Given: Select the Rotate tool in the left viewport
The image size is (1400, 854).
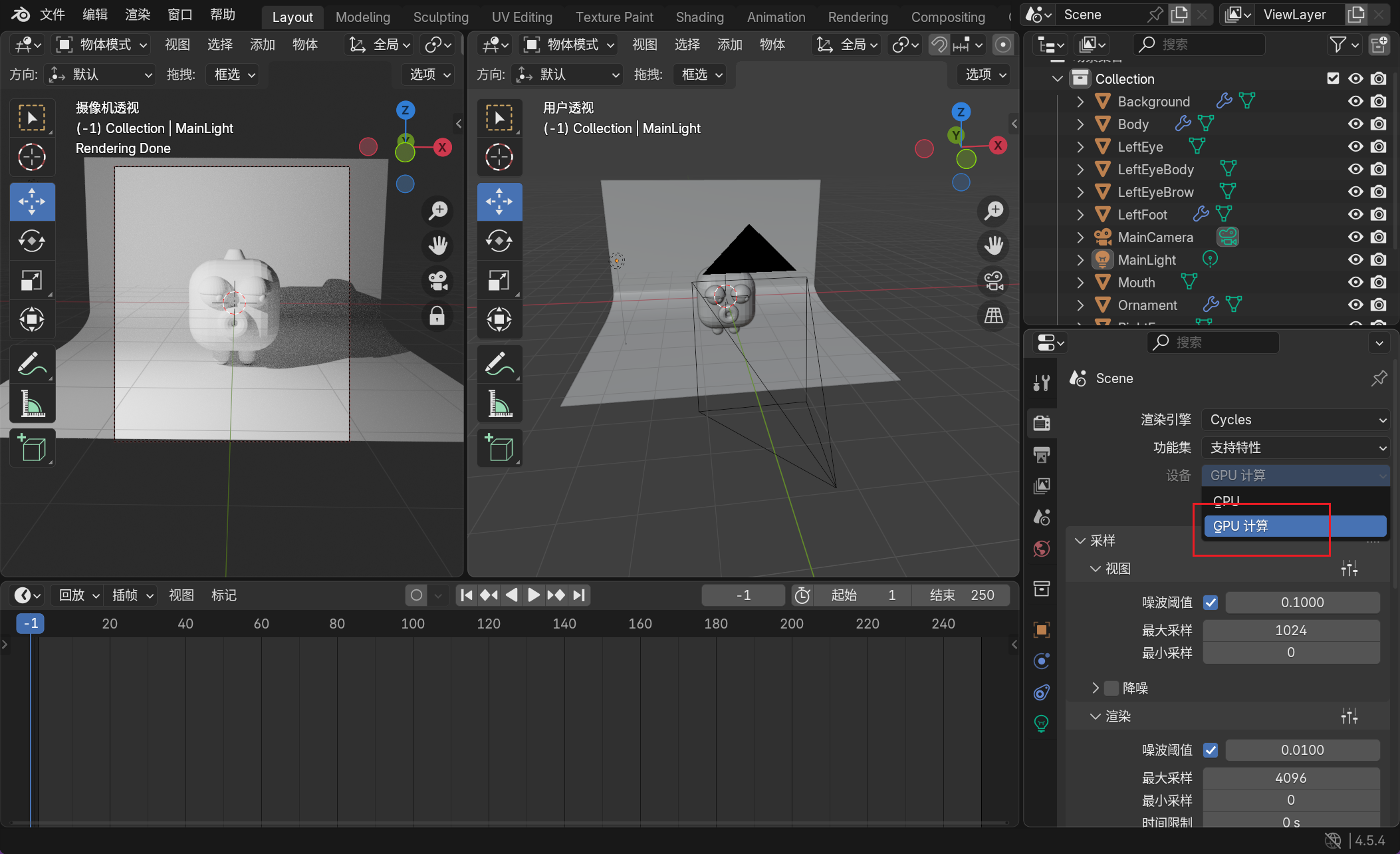Looking at the screenshot, I should pyautogui.click(x=32, y=241).
